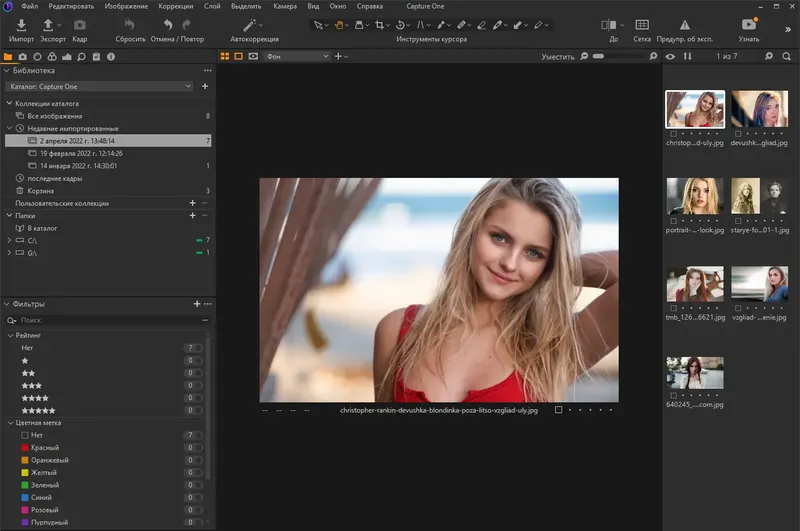Open the Каталог: Capture One dropdown

coord(99,87)
